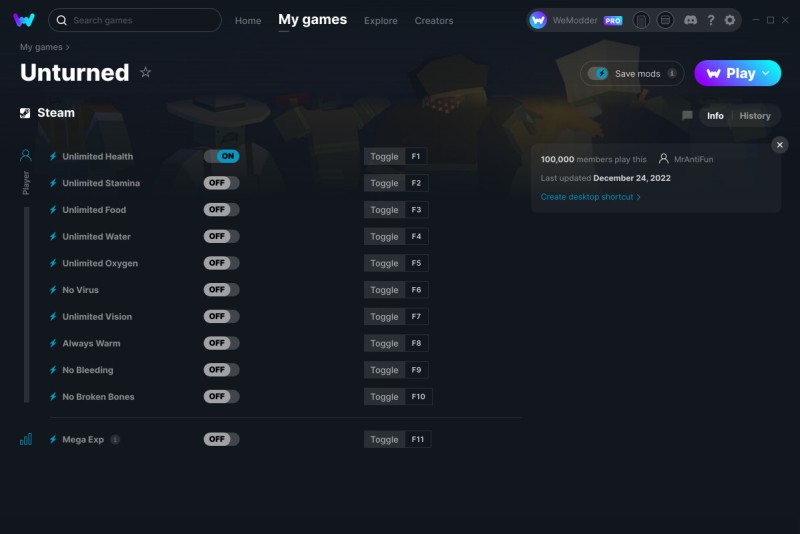Close the info panel with X
Image resolution: width=800 pixels, height=534 pixels.
780,145
